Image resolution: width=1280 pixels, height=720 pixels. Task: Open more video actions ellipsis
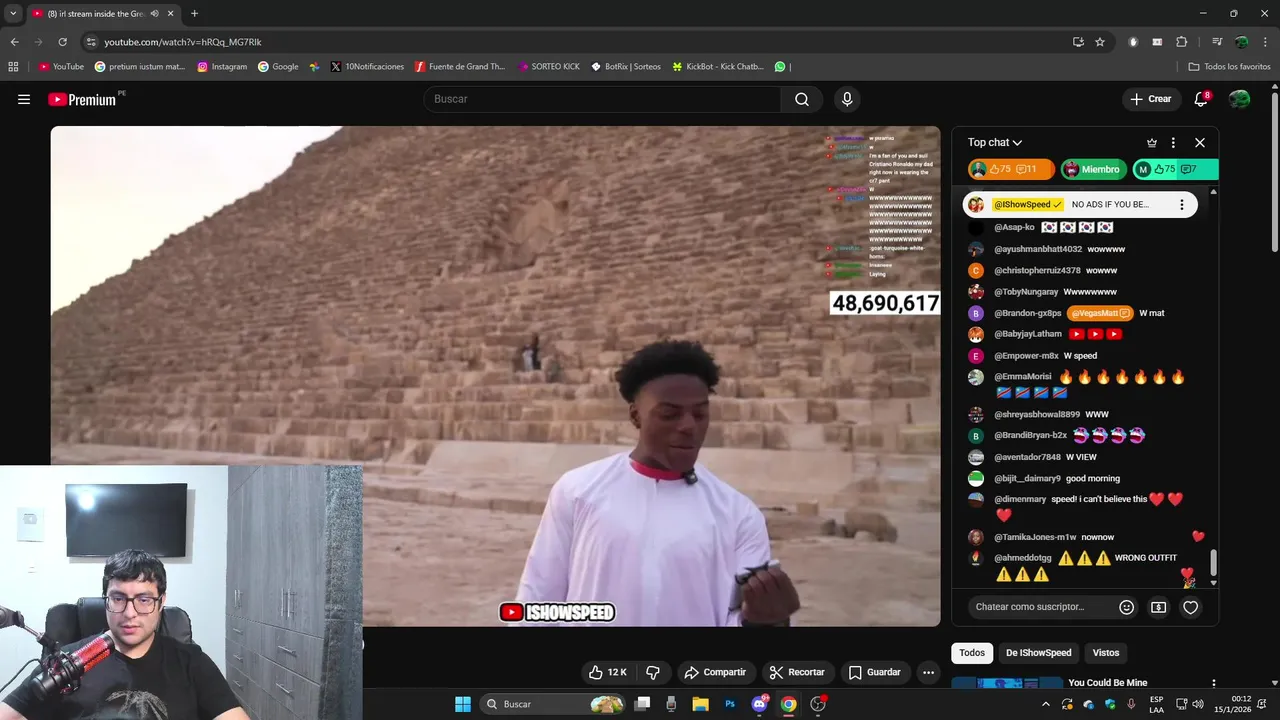point(928,672)
